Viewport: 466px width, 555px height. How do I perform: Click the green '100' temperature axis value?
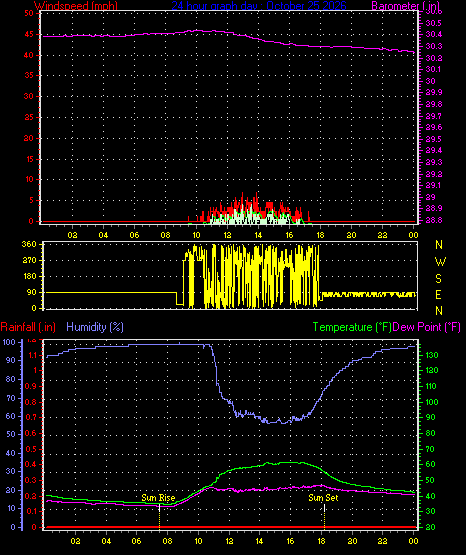[431, 402]
